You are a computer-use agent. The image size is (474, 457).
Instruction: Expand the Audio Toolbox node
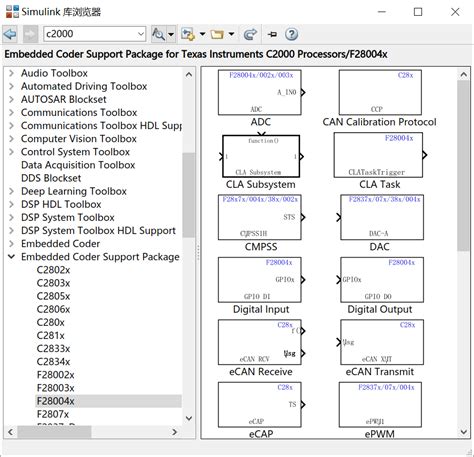(x=11, y=73)
